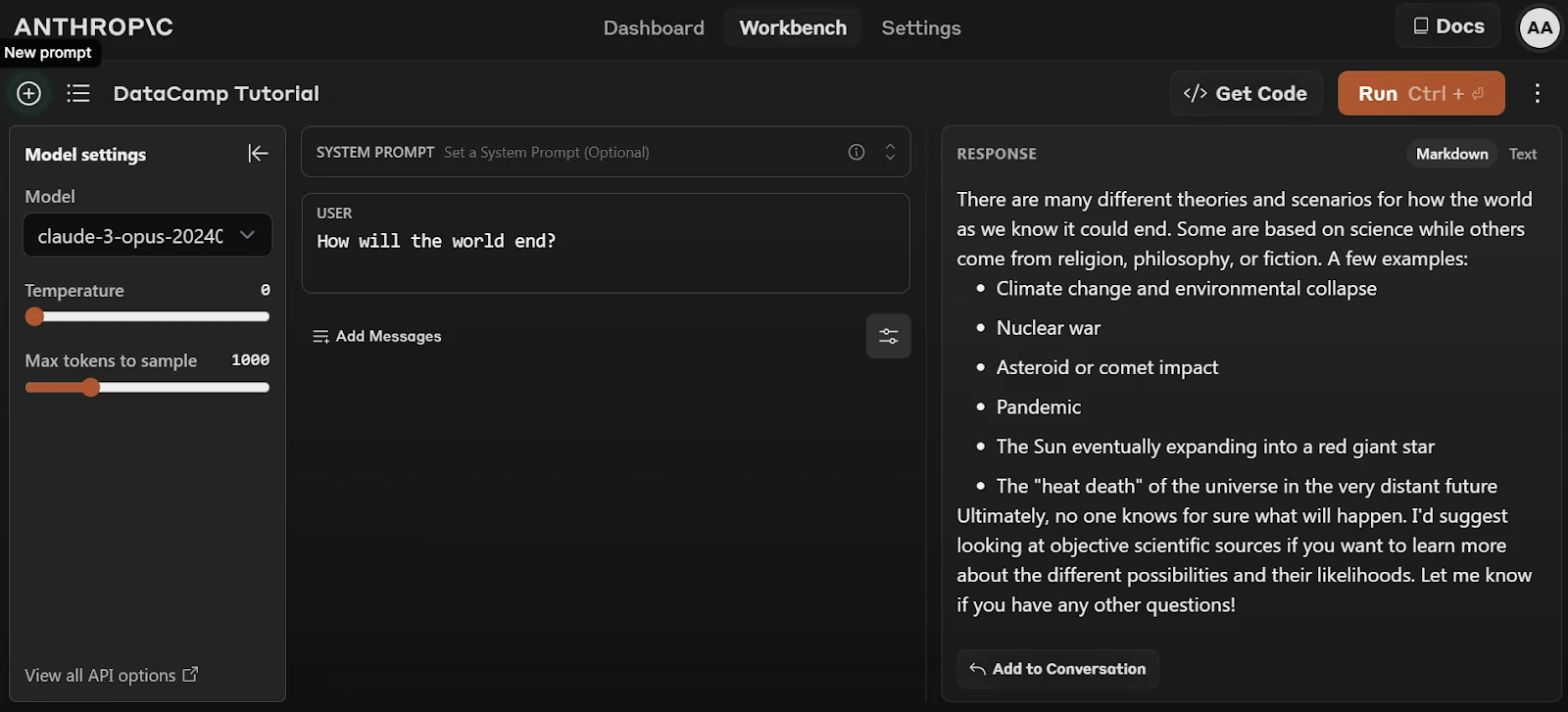The height and width of the screenshot is (712, 1568).
Task: Click the Temperature value 0
Action: [x=265, y=290]
